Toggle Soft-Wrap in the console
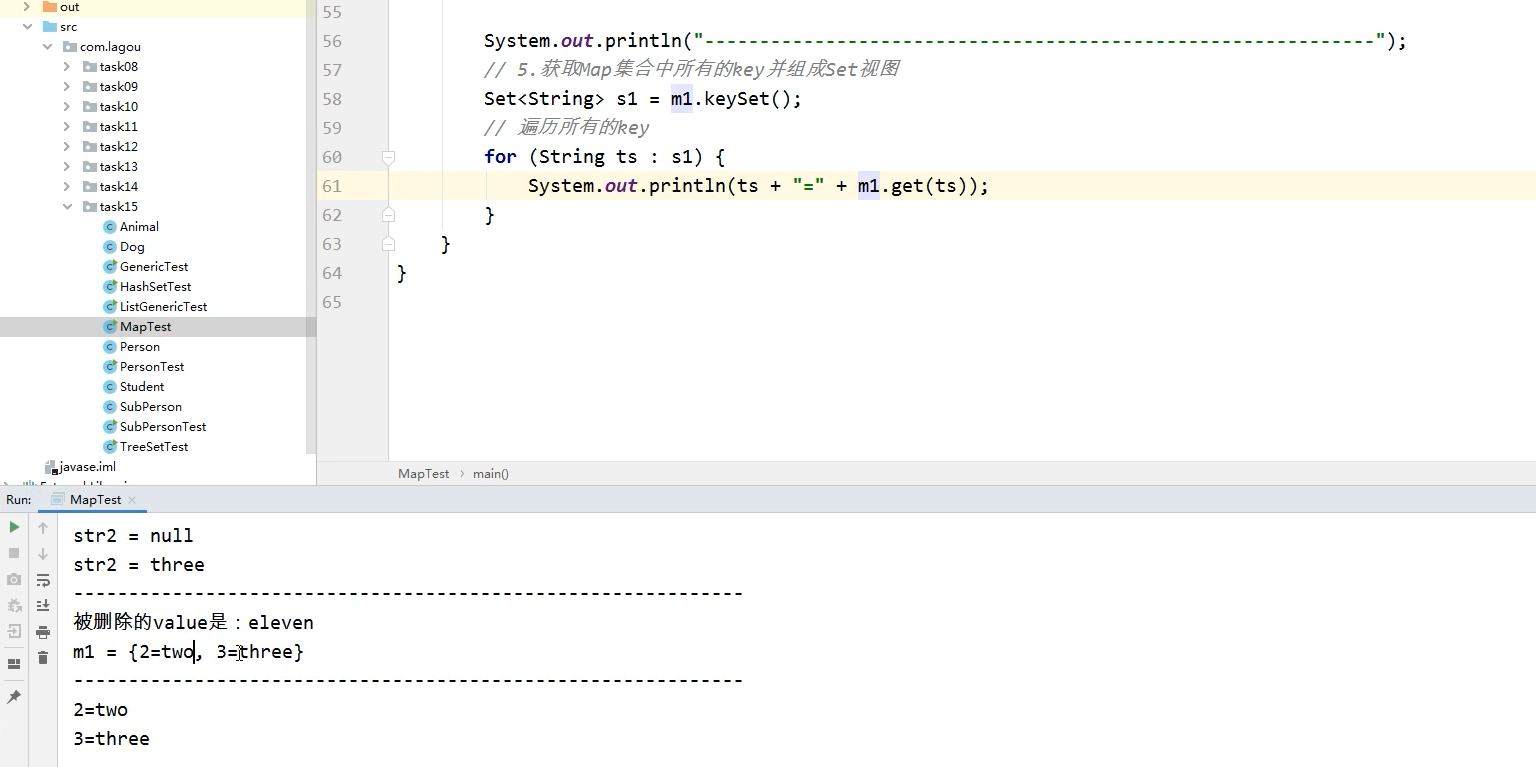This screenshot has width=1536, height=767. [43, 580]
